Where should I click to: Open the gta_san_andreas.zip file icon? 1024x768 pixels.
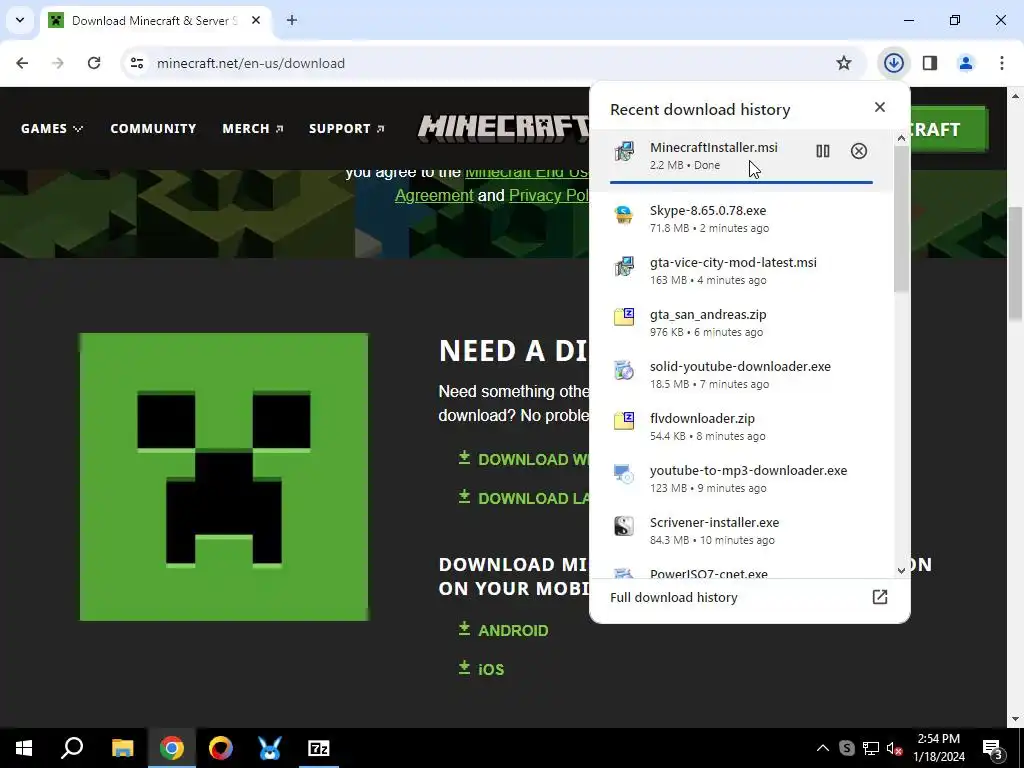click(624, 318)
